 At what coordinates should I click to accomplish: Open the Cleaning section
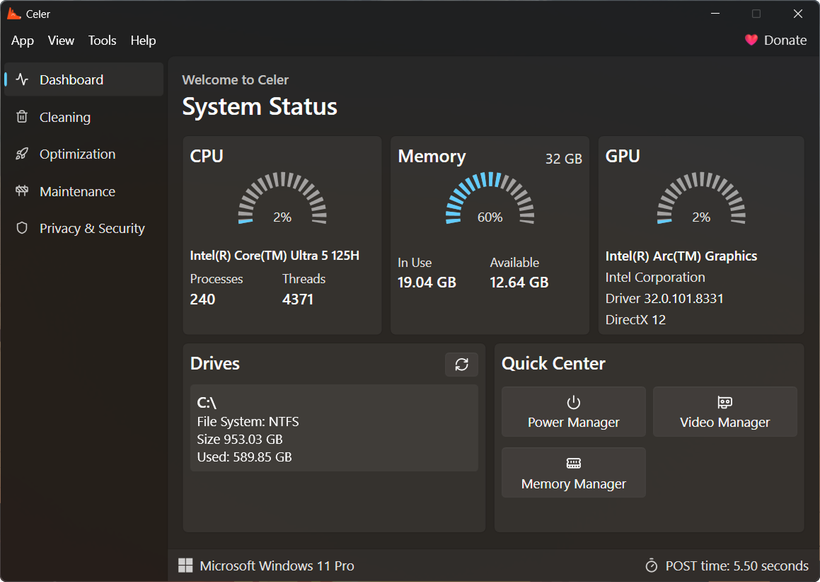tap(62, 117)
